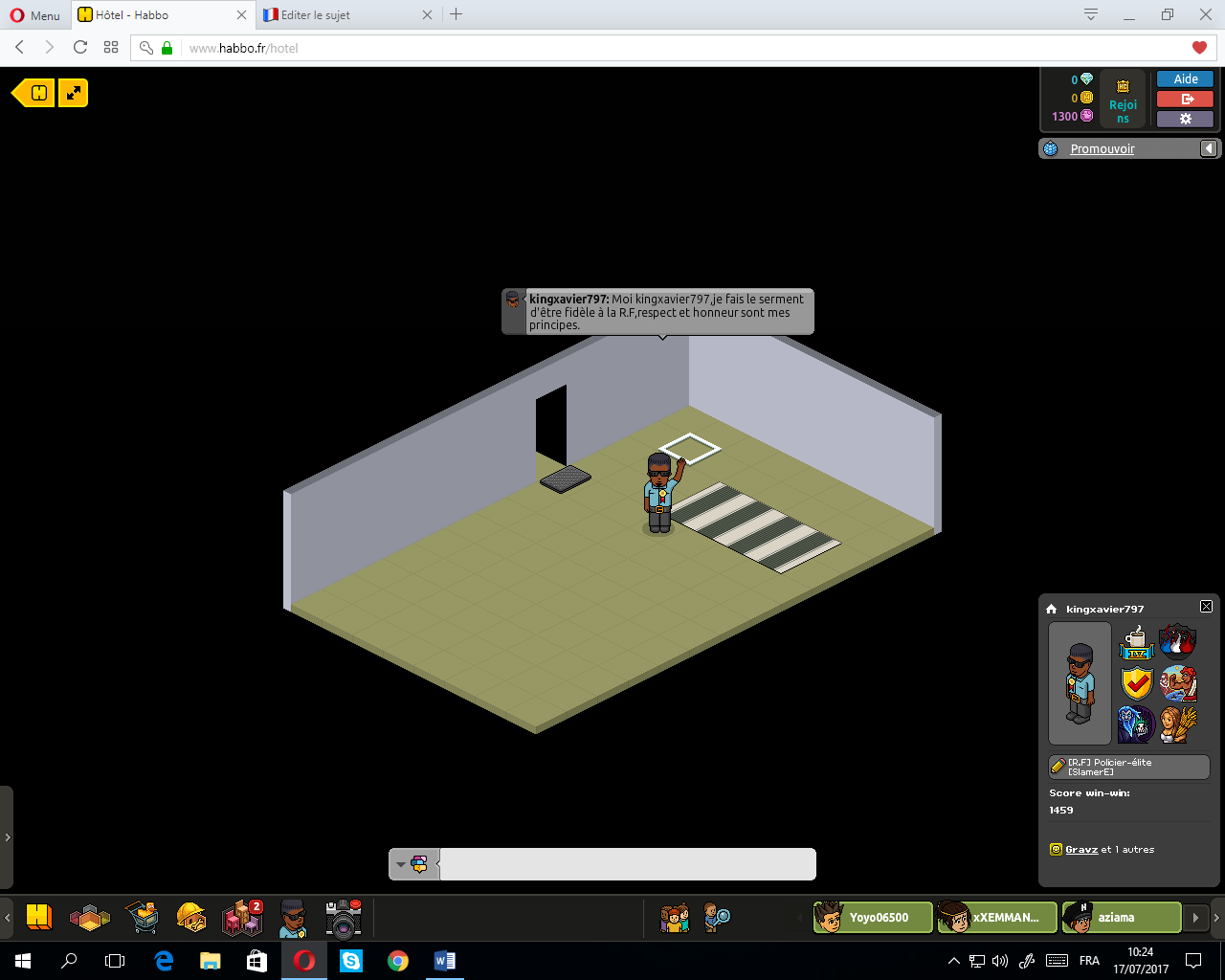Open Opera speed dial grid icon
This screenshot has height=980, width=1225.
[x=111, y=47]
